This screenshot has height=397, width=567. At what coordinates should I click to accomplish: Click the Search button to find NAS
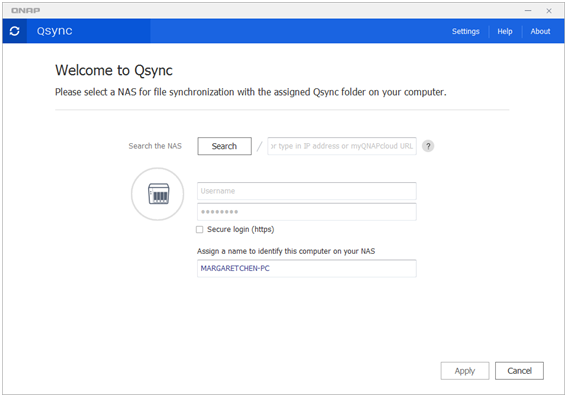pos(224,146)
